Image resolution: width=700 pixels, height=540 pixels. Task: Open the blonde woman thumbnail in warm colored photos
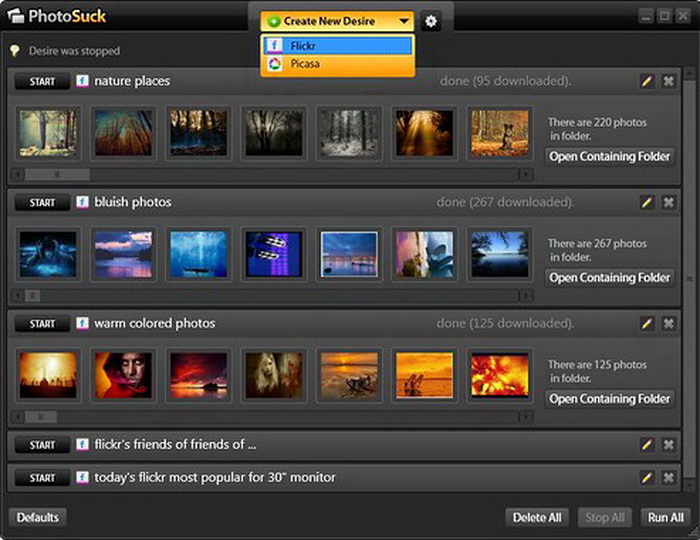[274, 375]
